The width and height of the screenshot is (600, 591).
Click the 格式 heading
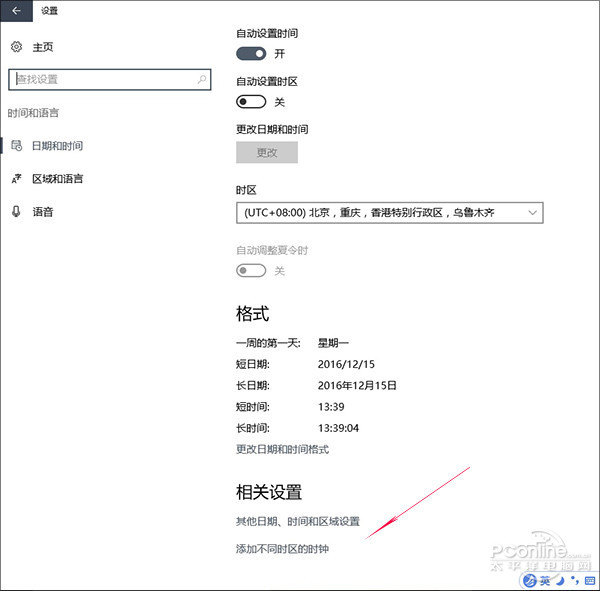[253, 313]
